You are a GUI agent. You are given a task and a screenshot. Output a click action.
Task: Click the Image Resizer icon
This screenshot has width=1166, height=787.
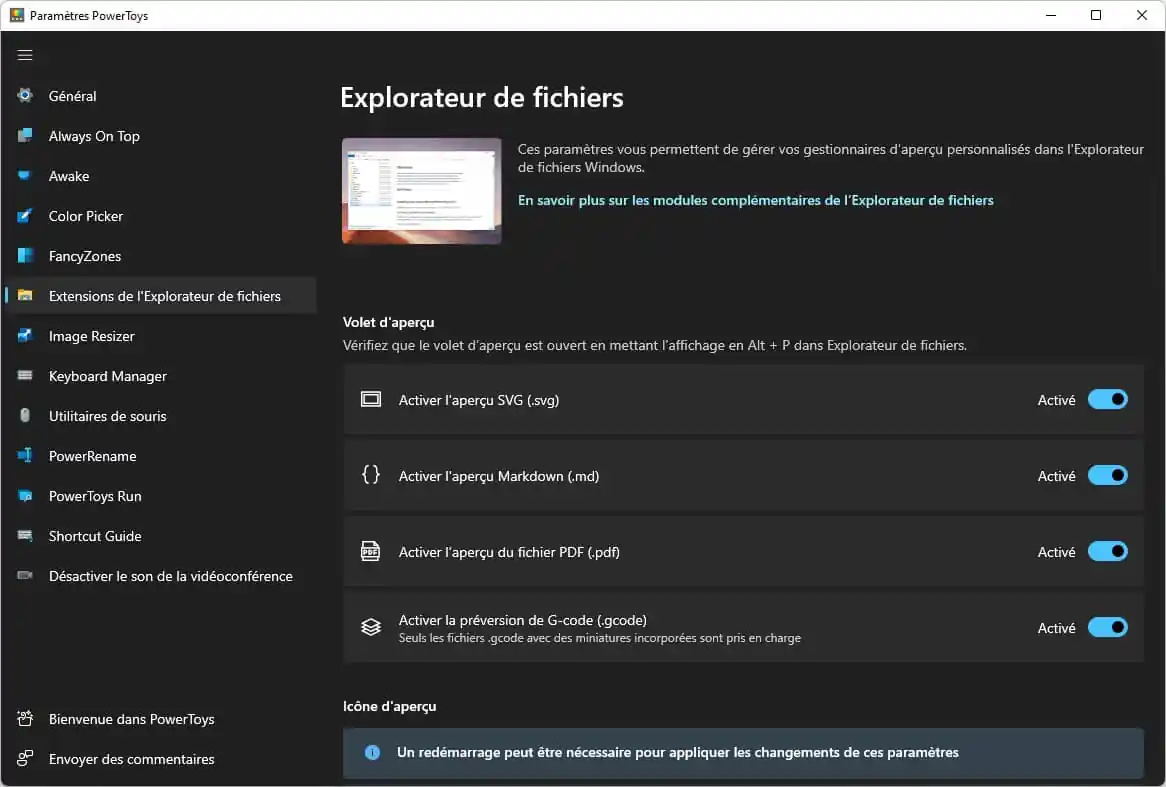tap(25, 335)
